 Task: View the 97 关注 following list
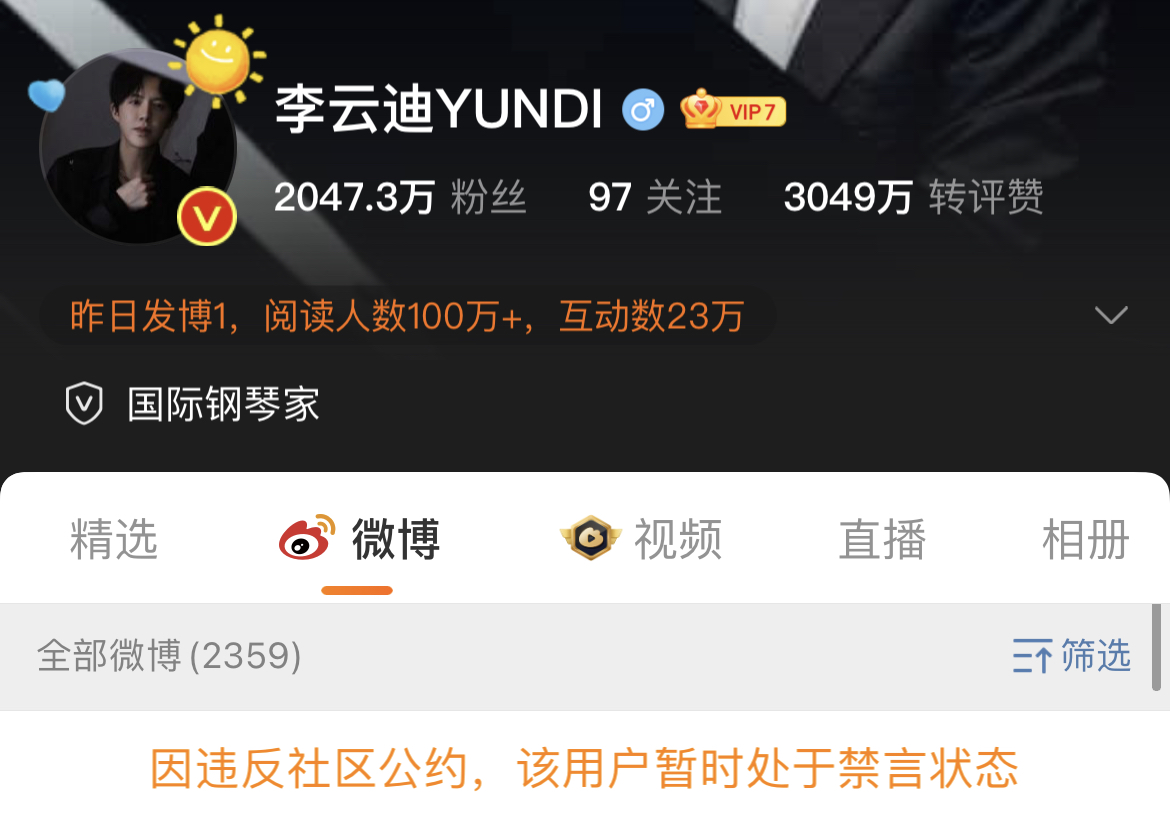point(655,198)
